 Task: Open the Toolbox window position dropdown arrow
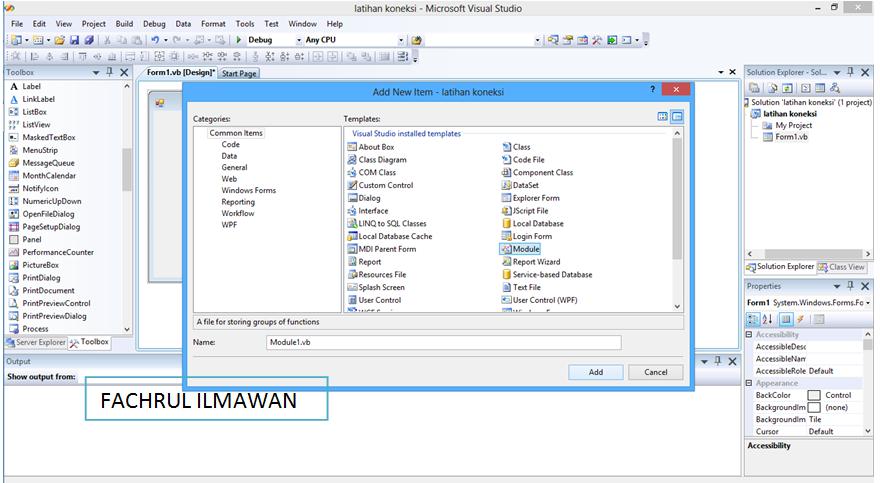96,72
